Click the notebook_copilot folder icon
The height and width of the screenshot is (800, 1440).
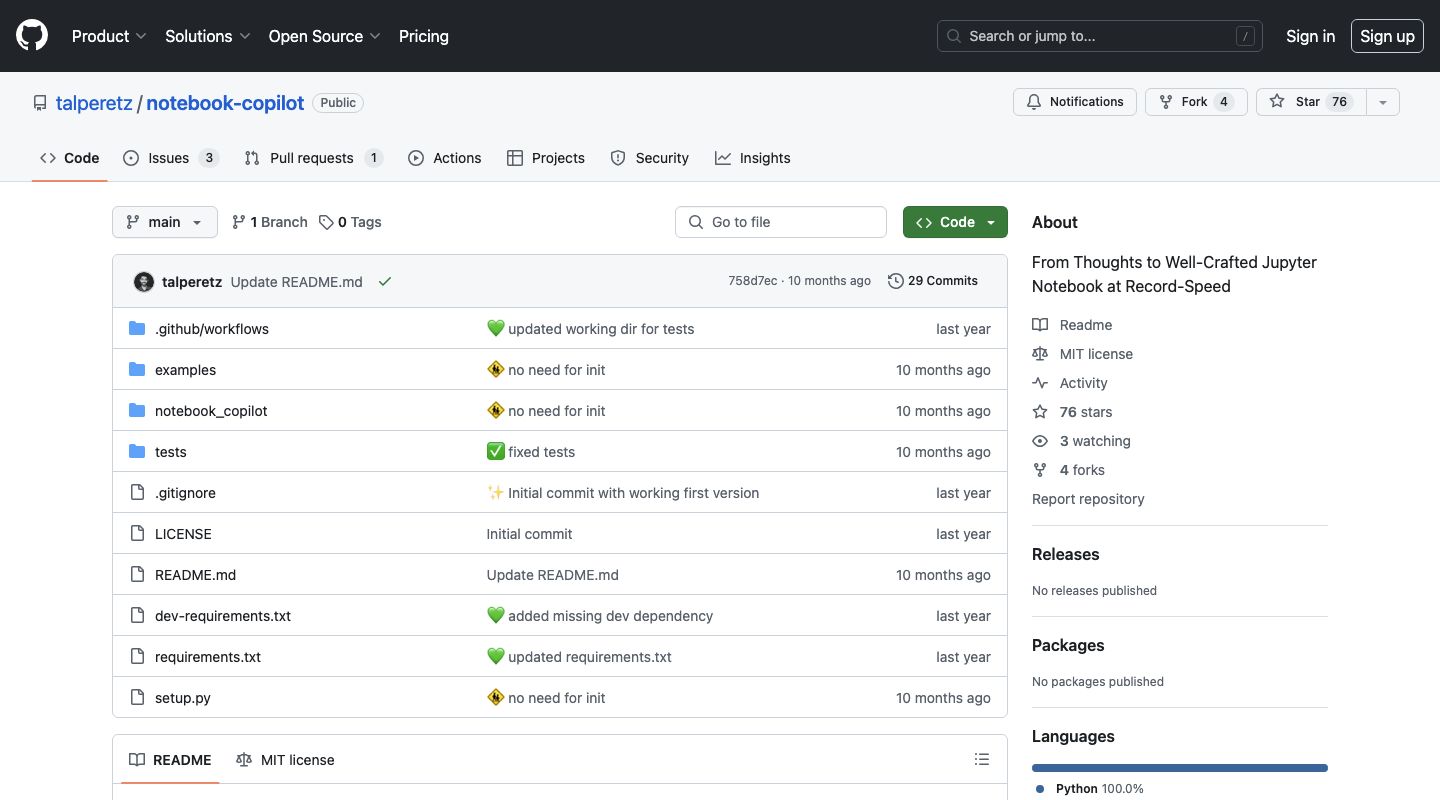pyautogui.click(x=137, y=411)
